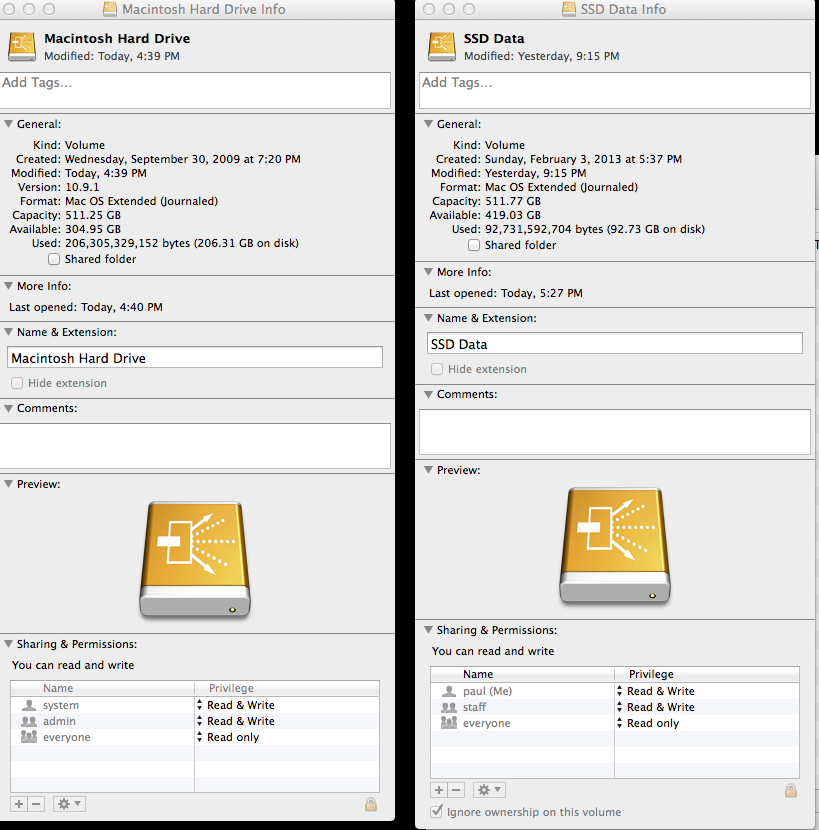Click Comments text box in Macintosh Hard Drive window

click(x=195, y=446)
